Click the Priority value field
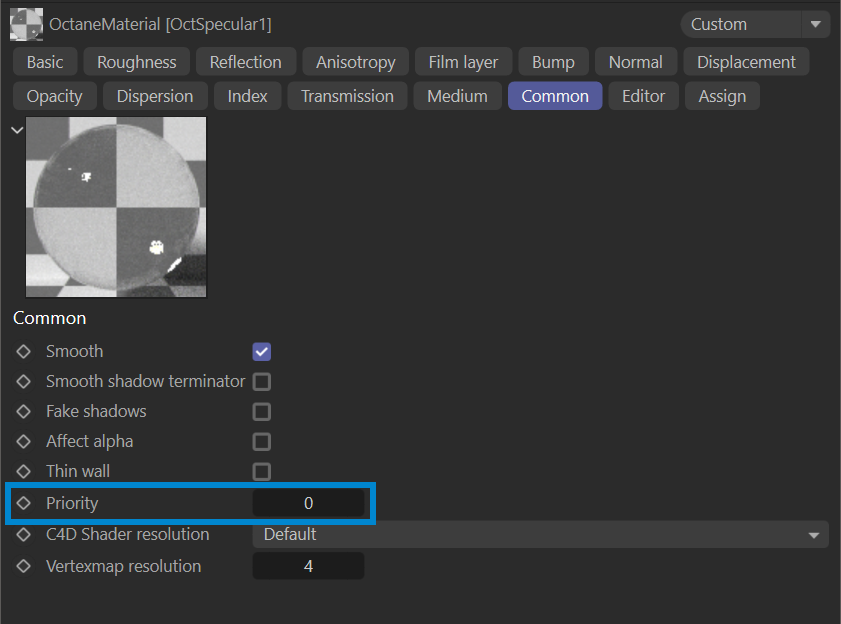The width and height of the screenshot is (841, 624). click(308, 503)
